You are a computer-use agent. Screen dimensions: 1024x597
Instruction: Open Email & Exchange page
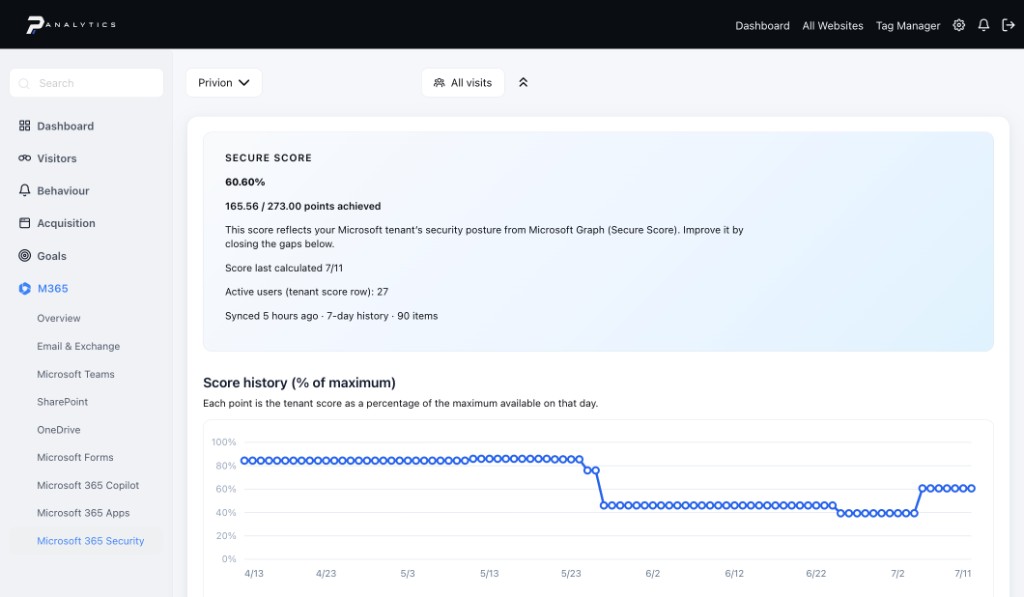coord(78,346)
